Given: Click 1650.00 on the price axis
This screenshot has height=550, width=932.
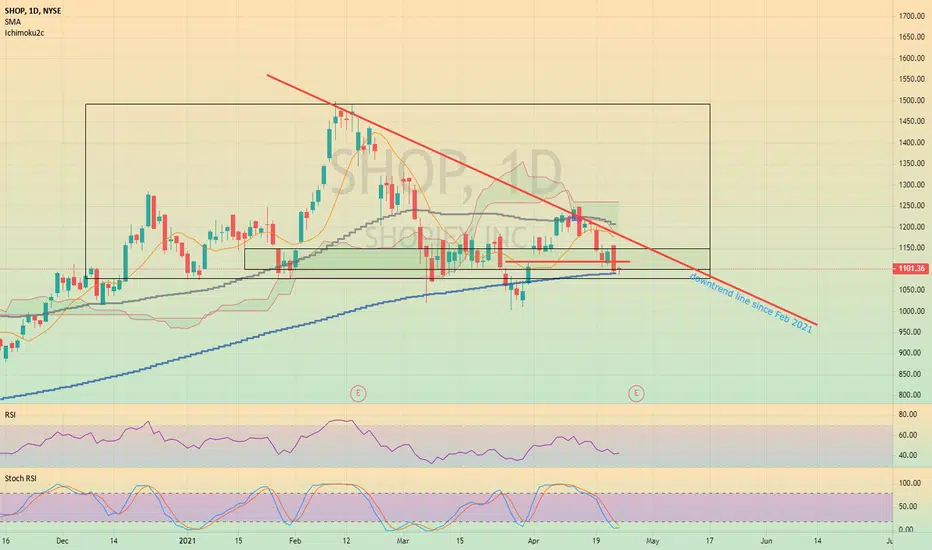Looking at the screenshot, I should coord(911,37).
